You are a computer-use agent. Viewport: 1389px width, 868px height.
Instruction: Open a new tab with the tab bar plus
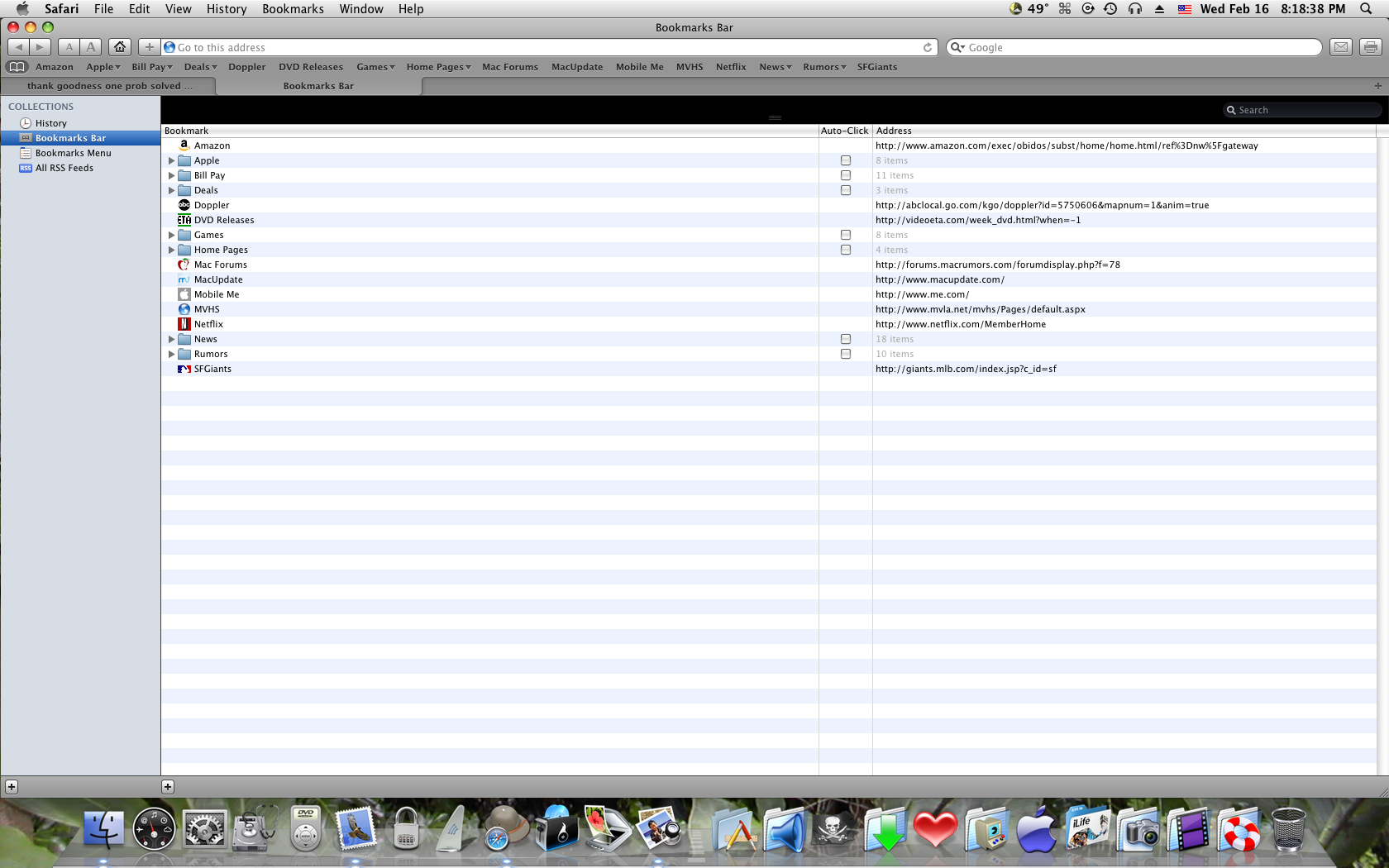(1377, 86)
